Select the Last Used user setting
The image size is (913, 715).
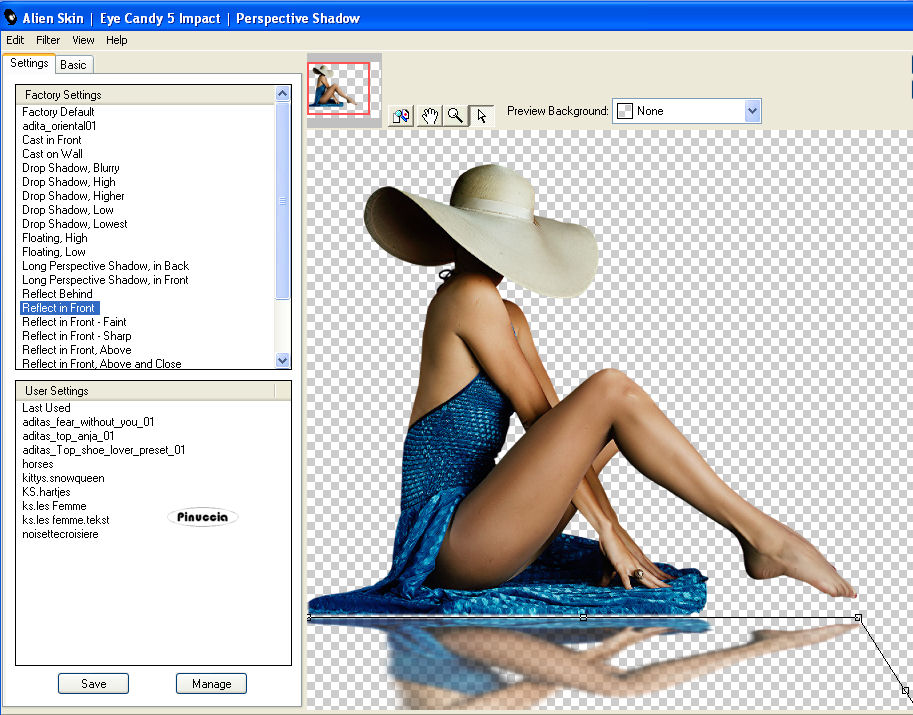click(47, 408)
